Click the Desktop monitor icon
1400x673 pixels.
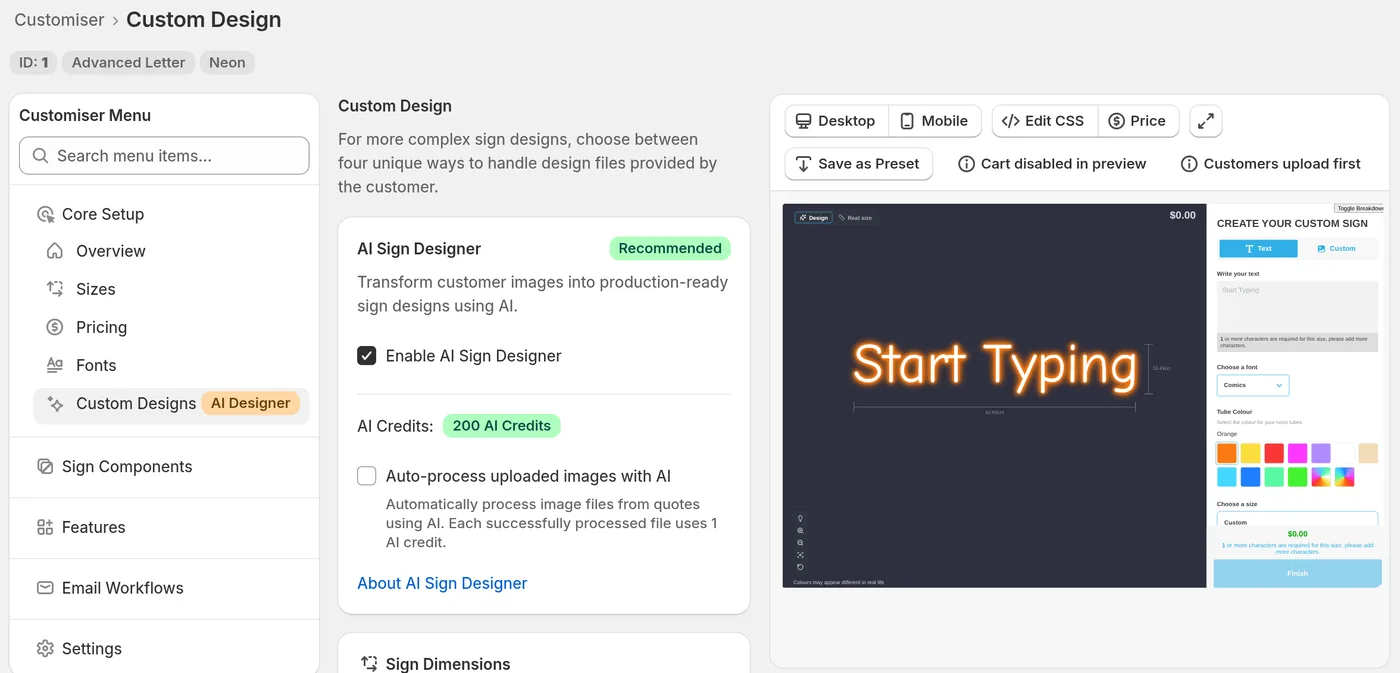coord(803,121)
